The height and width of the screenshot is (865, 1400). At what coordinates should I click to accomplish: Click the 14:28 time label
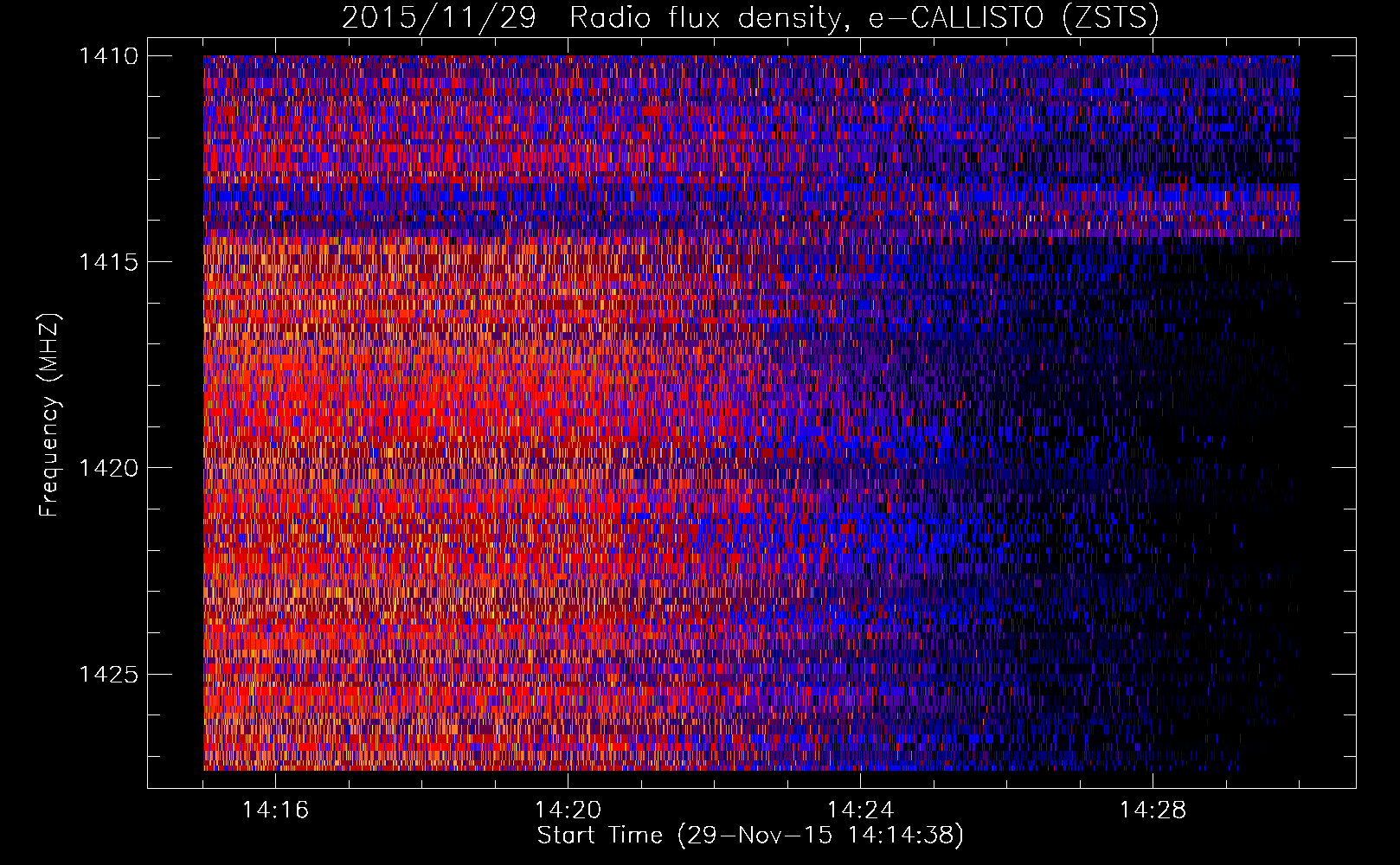pos(1153,811)
